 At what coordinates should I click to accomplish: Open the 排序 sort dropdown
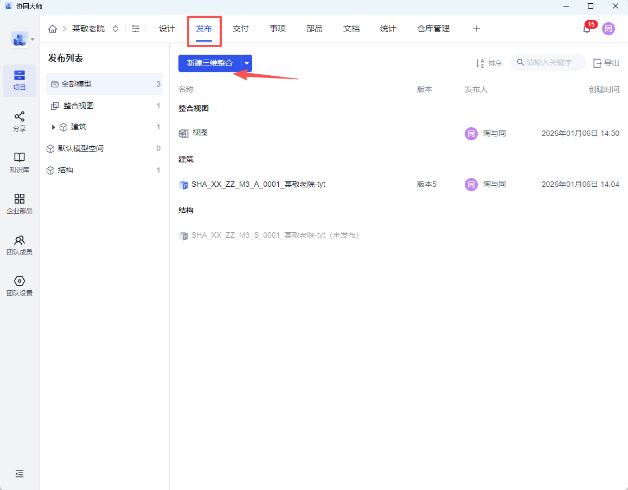click(488, 63)
